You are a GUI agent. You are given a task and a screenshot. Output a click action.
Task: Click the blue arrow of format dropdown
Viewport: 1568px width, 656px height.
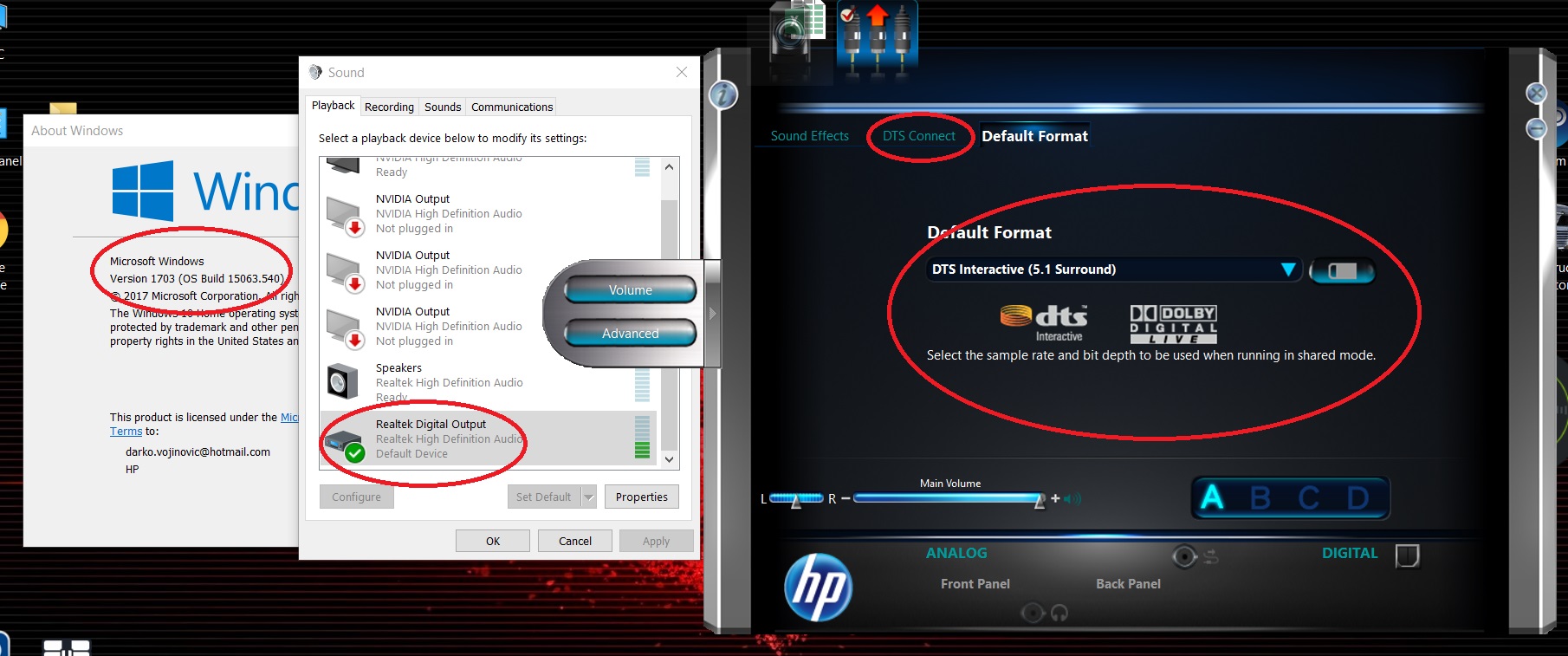[1288, 270]
